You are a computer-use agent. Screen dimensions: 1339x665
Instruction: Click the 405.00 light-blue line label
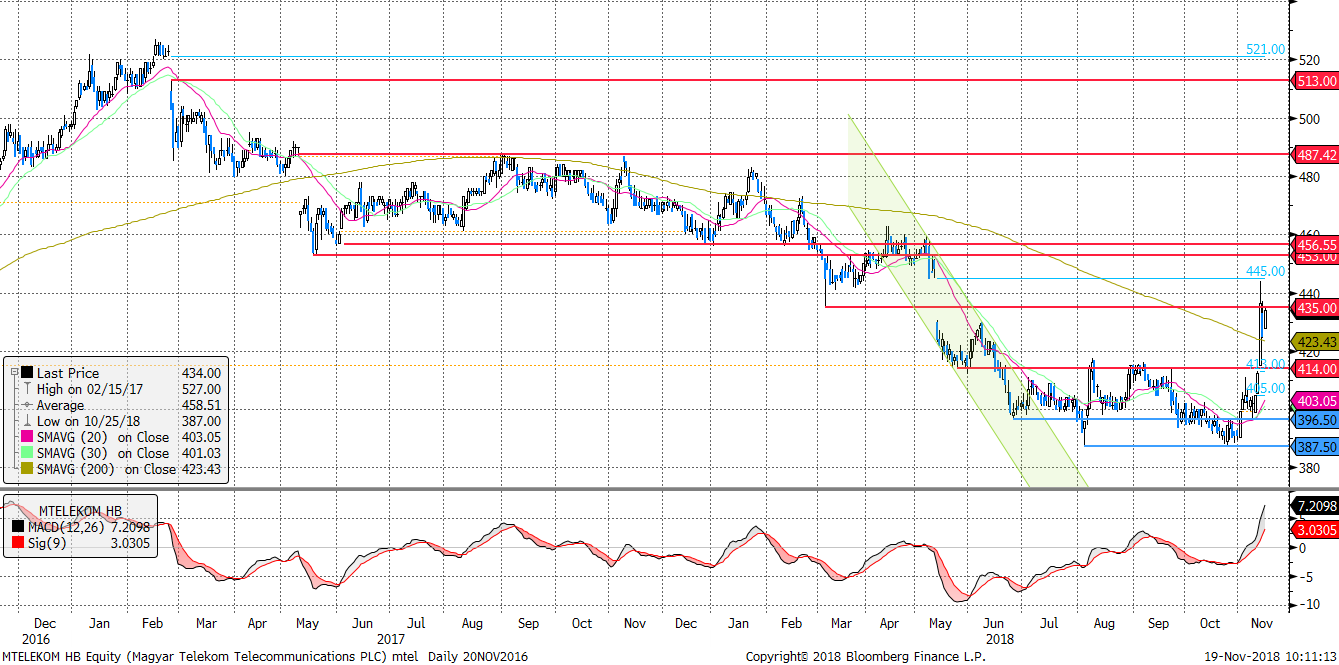click(x=1266, y=388)
